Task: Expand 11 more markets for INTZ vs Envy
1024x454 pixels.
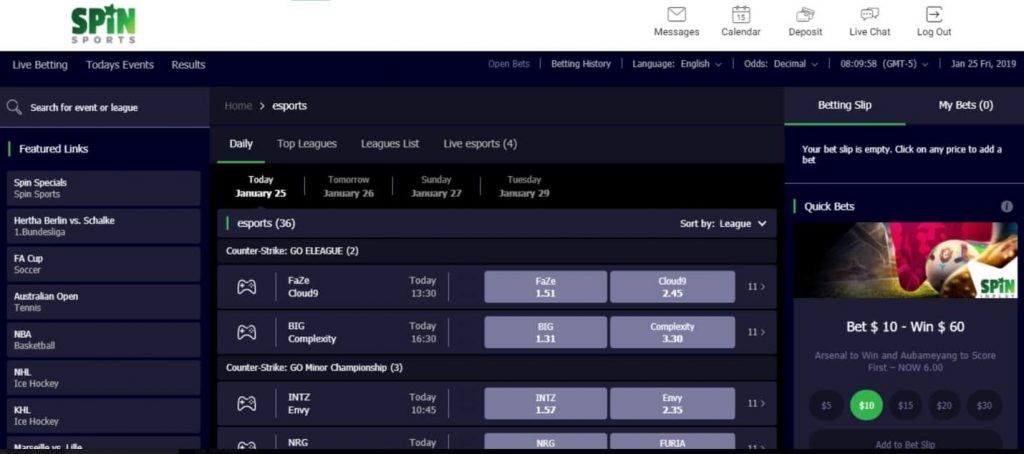Action: pos(756,404)
